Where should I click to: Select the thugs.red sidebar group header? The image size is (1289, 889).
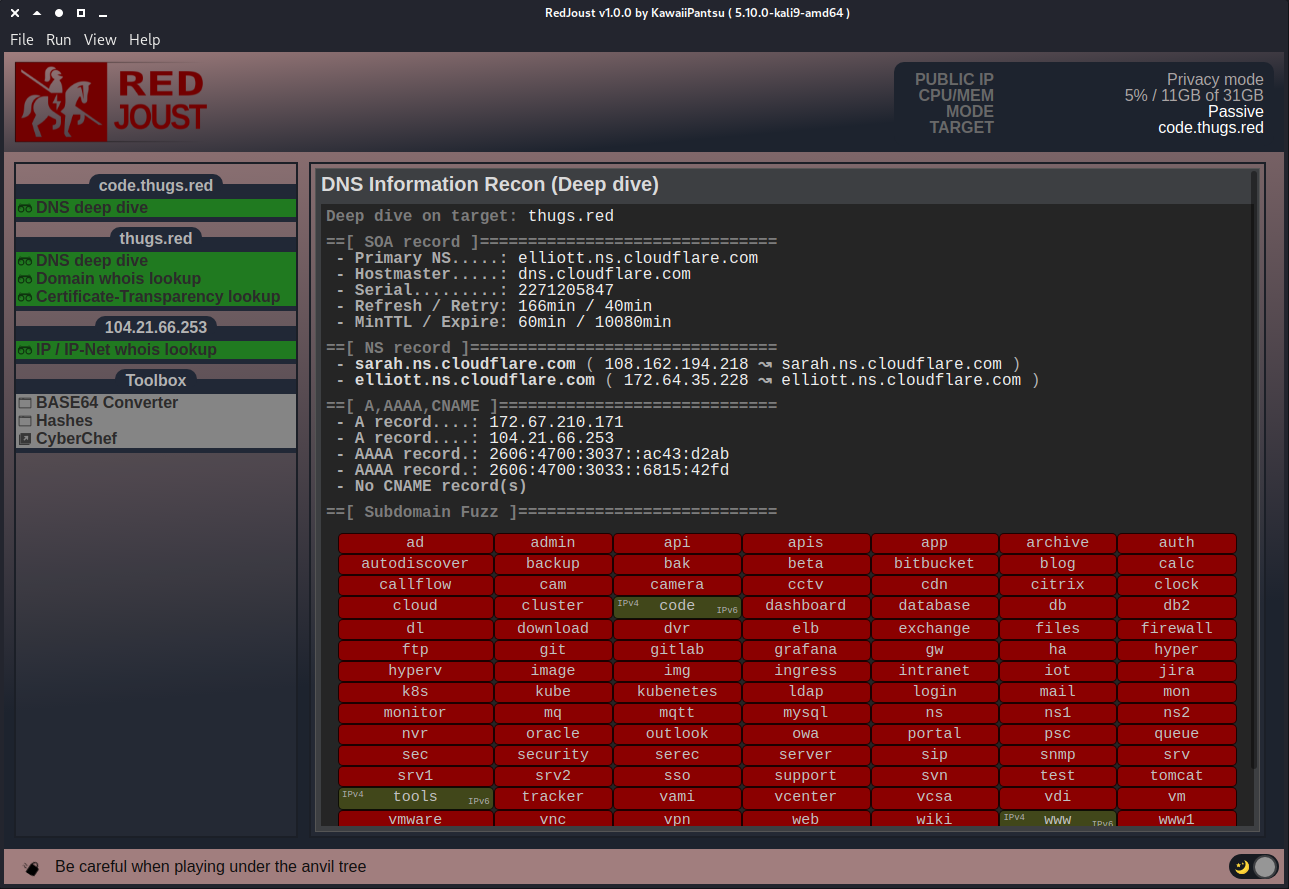coord(156,238)
